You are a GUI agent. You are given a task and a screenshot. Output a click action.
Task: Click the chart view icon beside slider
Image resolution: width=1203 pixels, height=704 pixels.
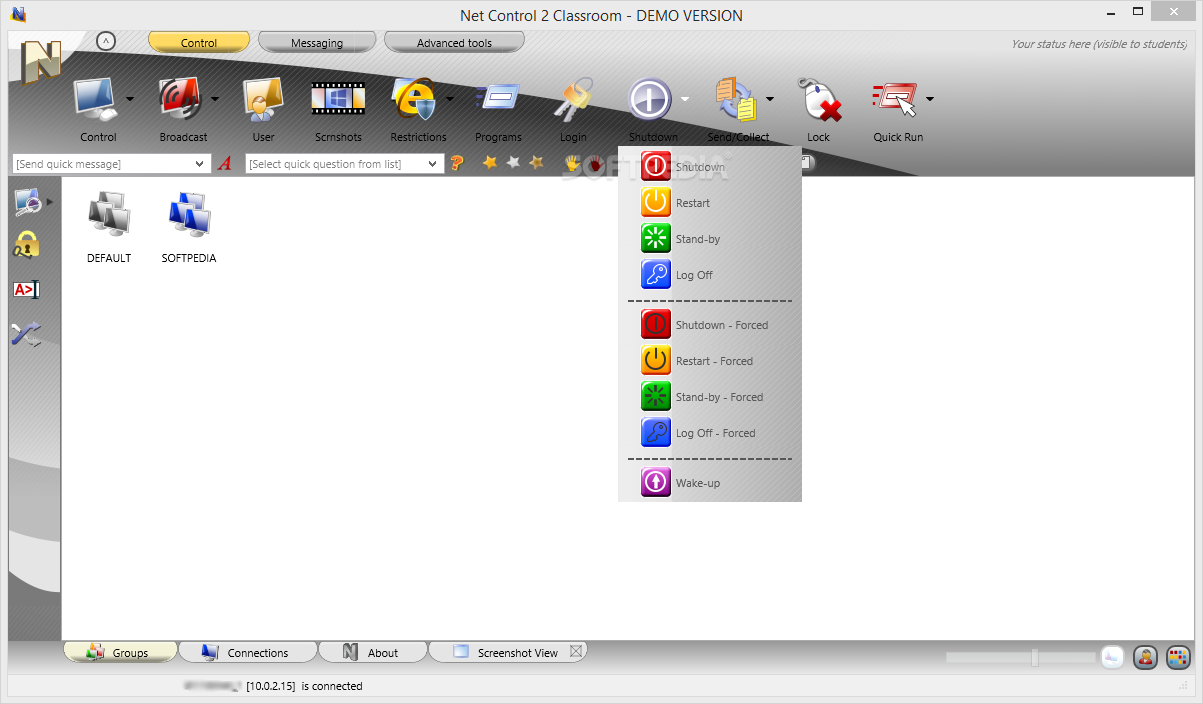click(x=1112, y=657)
